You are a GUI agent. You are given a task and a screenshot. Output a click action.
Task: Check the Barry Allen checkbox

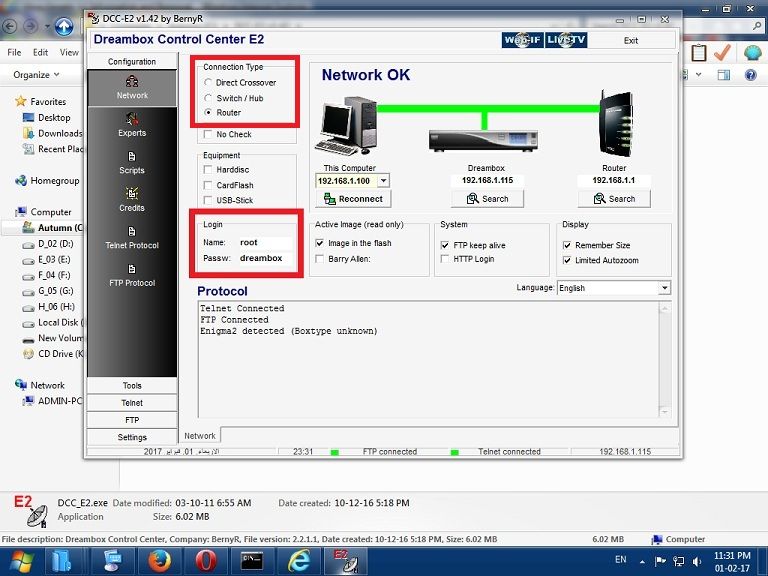coord(320,259)
